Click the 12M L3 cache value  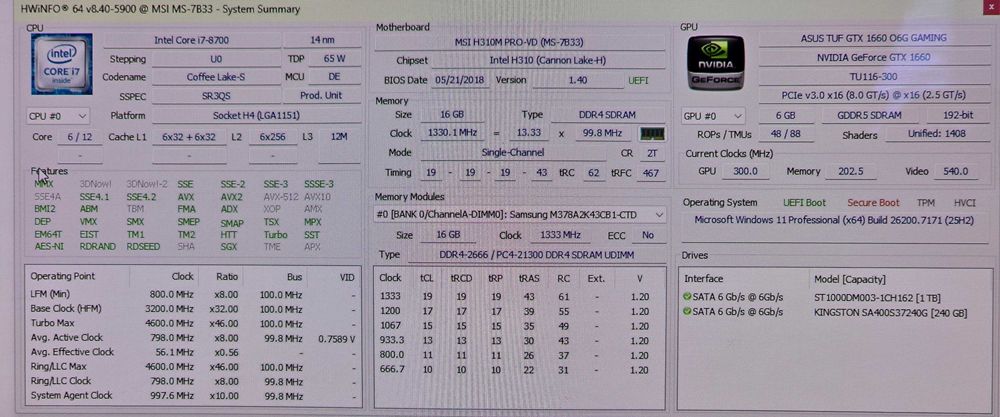coord(339,137)
